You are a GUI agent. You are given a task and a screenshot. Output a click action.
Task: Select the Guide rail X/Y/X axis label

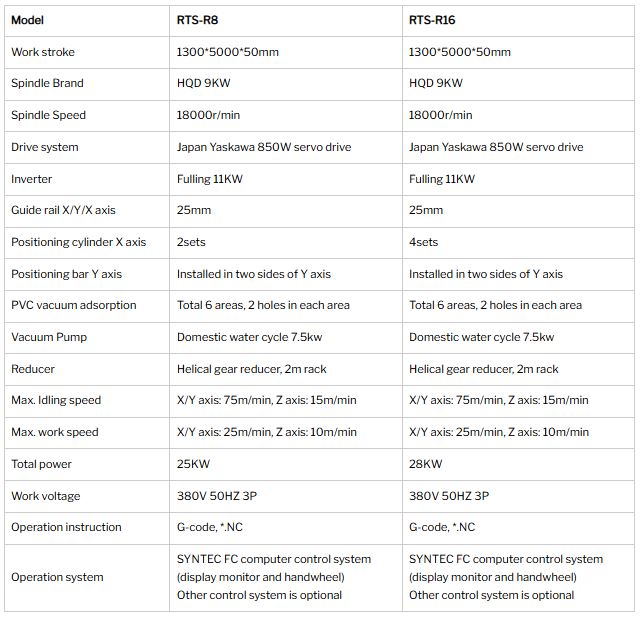tap(63, 210)
